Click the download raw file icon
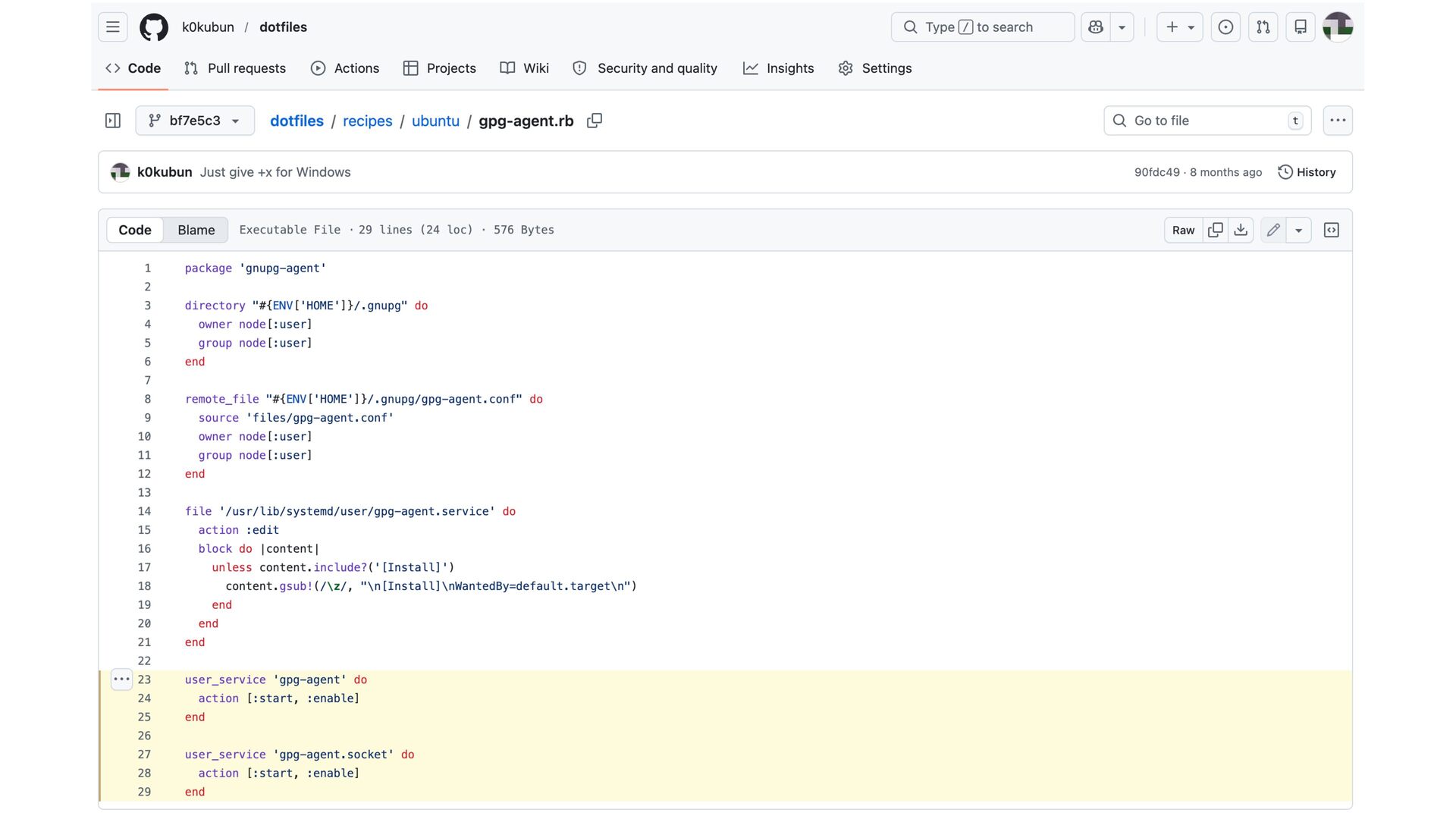 [1241, 230]
